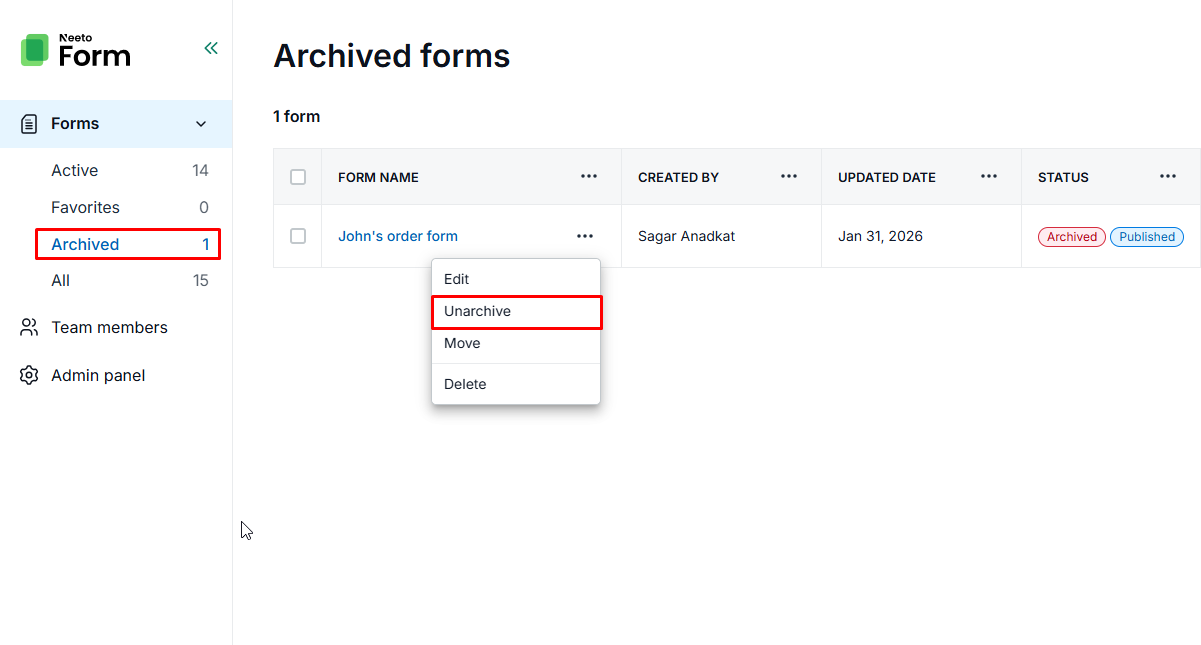1201x645 pixels.
Task: Open the Updated Date column options ellipsis
Action: 989,177
